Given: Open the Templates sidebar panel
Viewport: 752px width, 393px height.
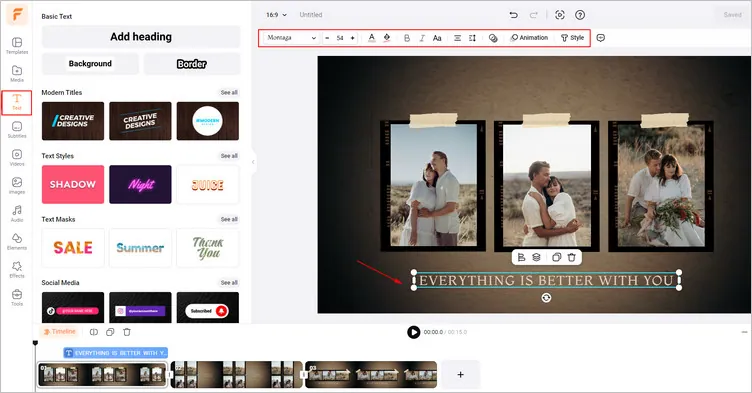Looking at the screenshot, I should point(17,46).
